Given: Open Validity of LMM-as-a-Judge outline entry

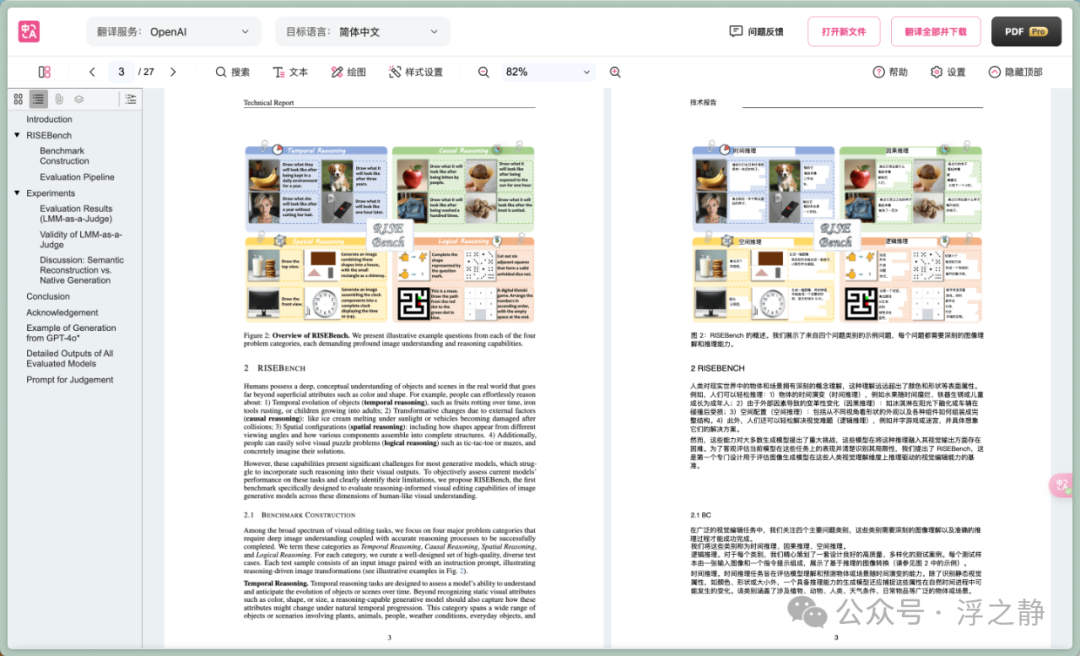Looking at the screenshot, I should tap(81, 239).
